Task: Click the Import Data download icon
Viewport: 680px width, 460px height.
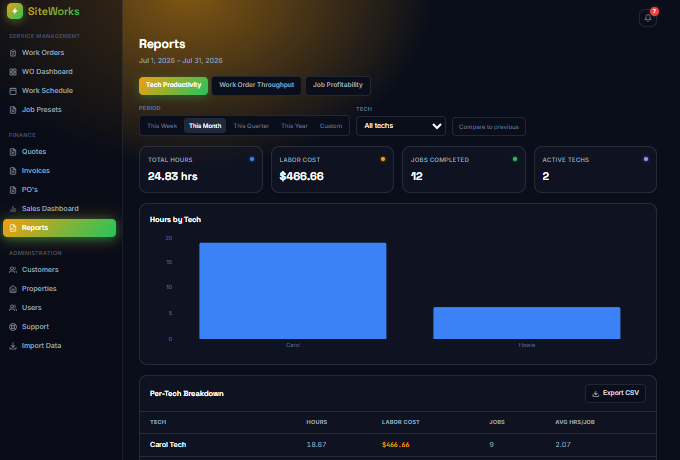Action: click(x=13, y=346)
